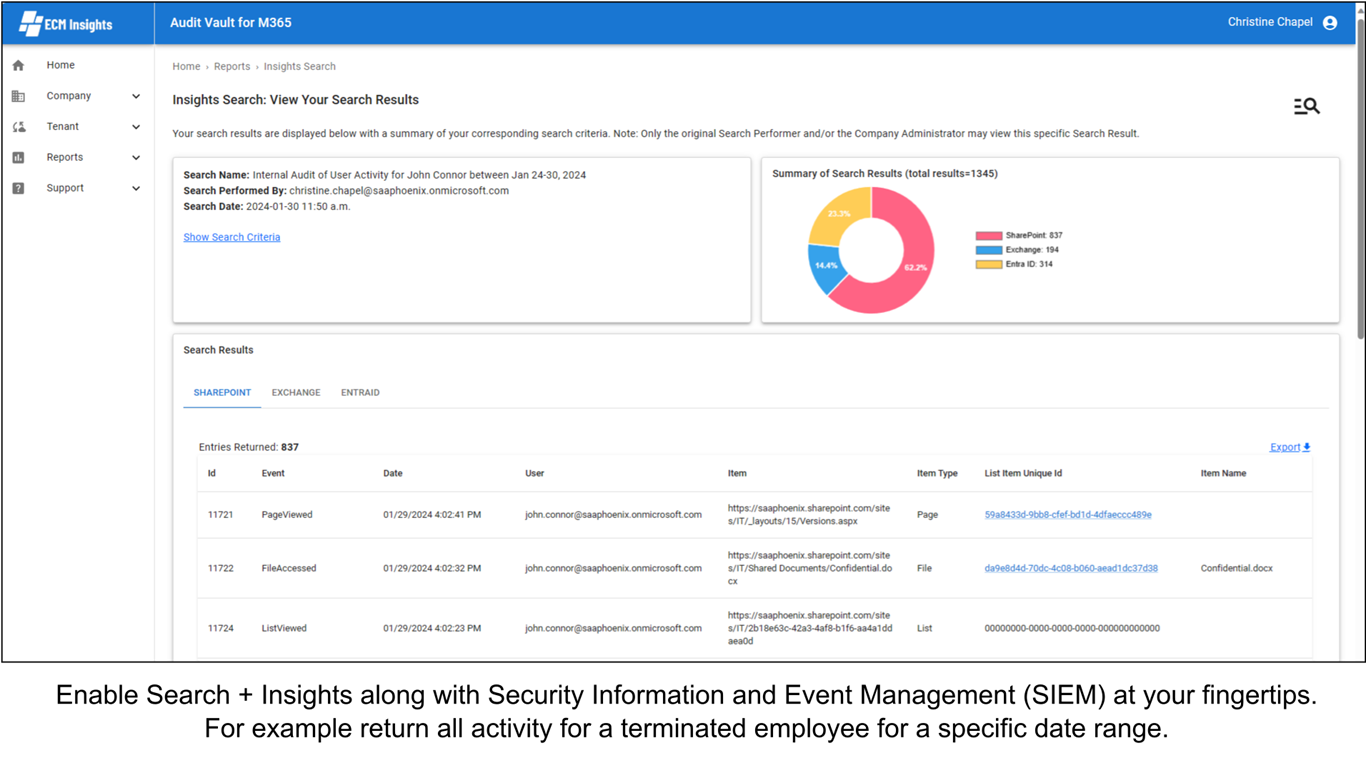Click the Home breadcrumb link
Image resolution: width=1366 pixels, height=768 pixels.
(186, 67)
